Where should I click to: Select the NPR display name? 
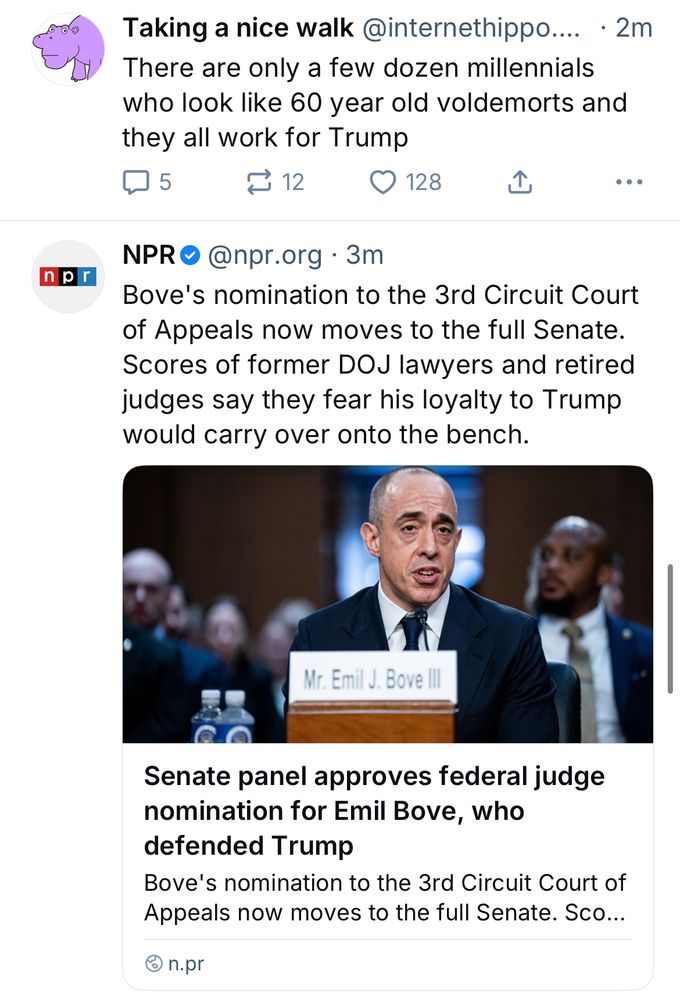coord(146,254)
